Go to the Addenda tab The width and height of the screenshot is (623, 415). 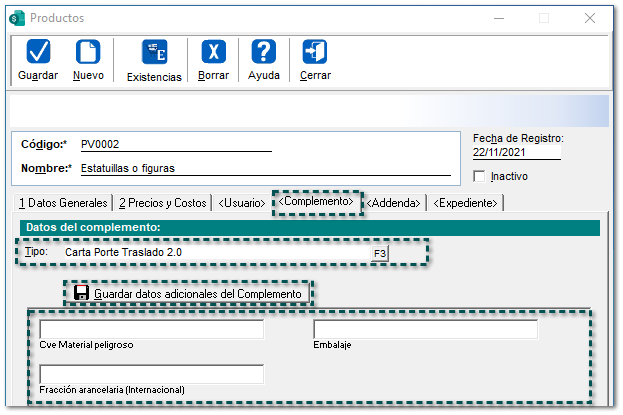click(x=394, y=203)
